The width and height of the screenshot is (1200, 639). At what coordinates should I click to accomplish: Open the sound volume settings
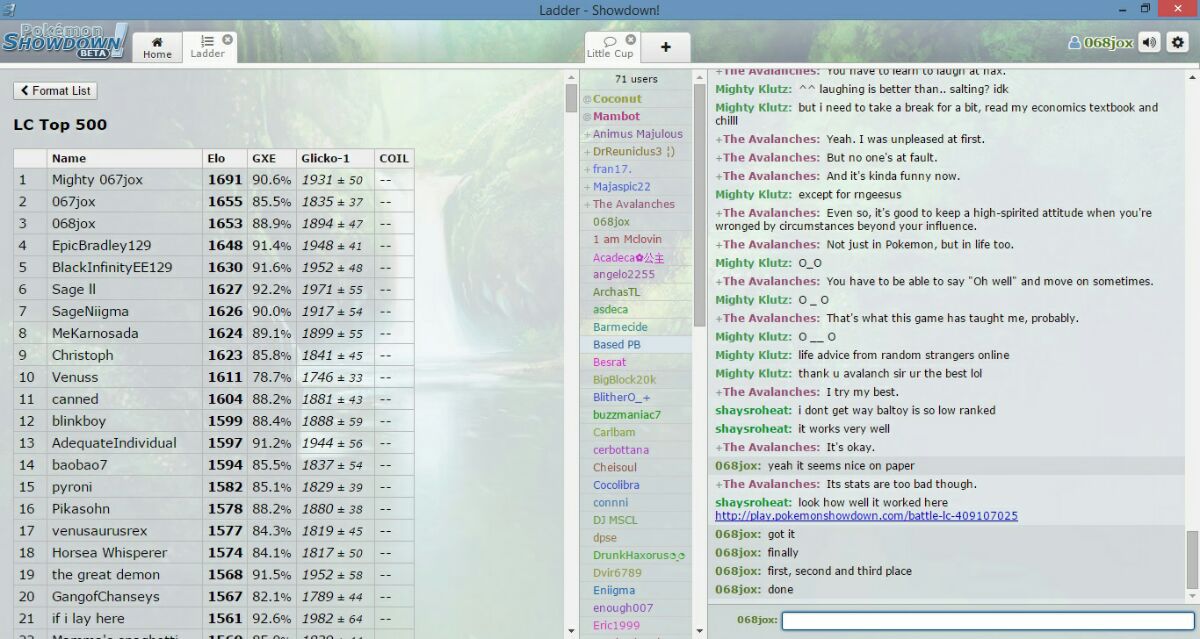pos(1150,43)
